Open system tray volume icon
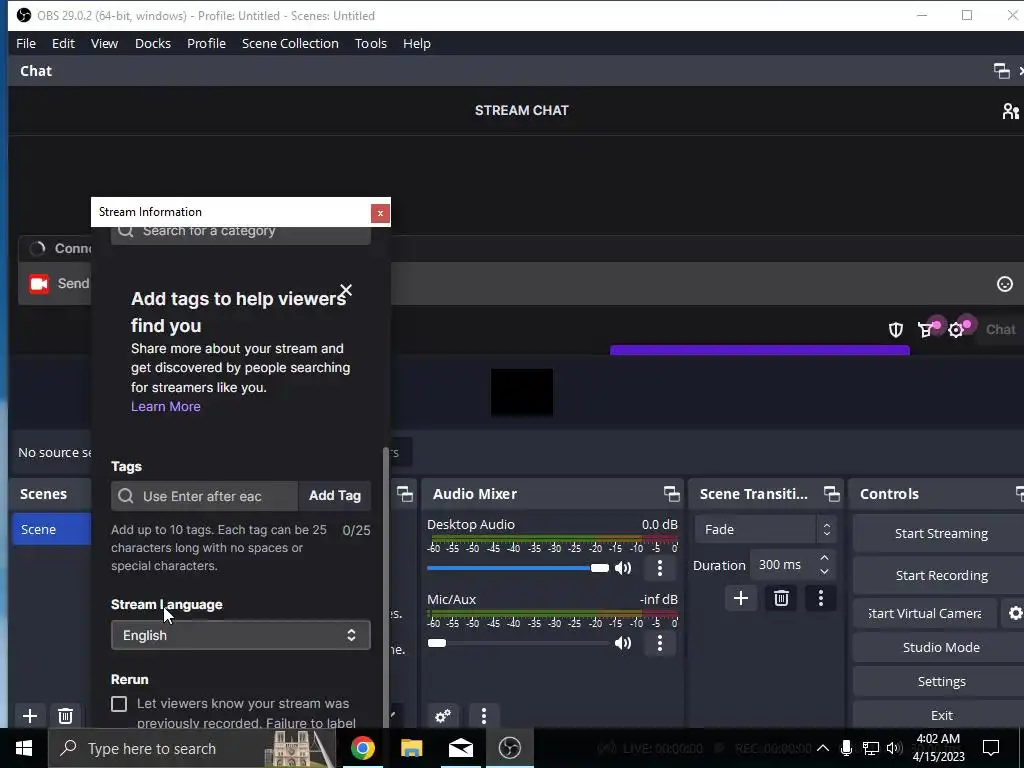Screen dimensions: 1024x768 (x=895, y=748)
